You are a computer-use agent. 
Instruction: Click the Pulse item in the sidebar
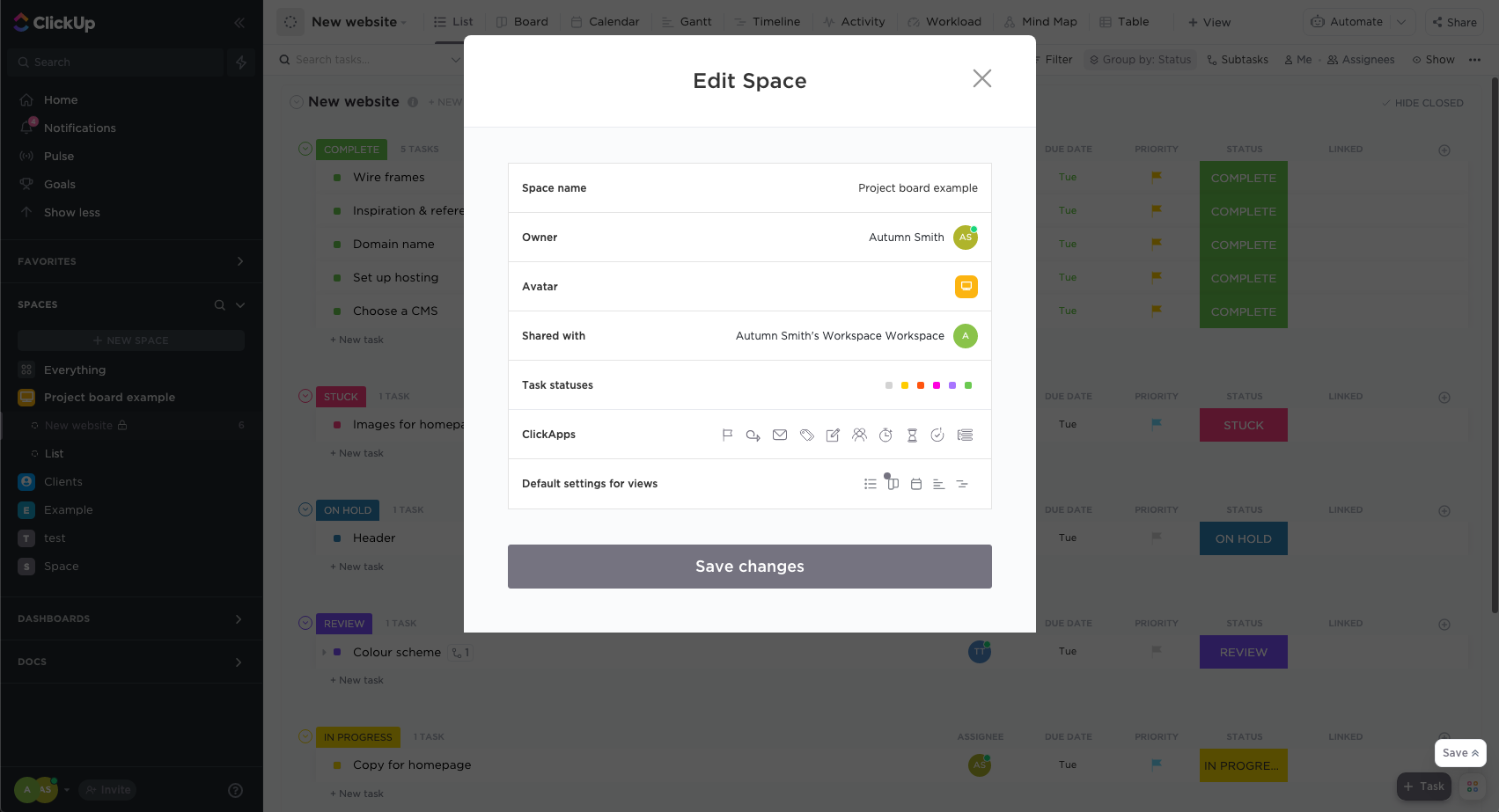point(59,156)
